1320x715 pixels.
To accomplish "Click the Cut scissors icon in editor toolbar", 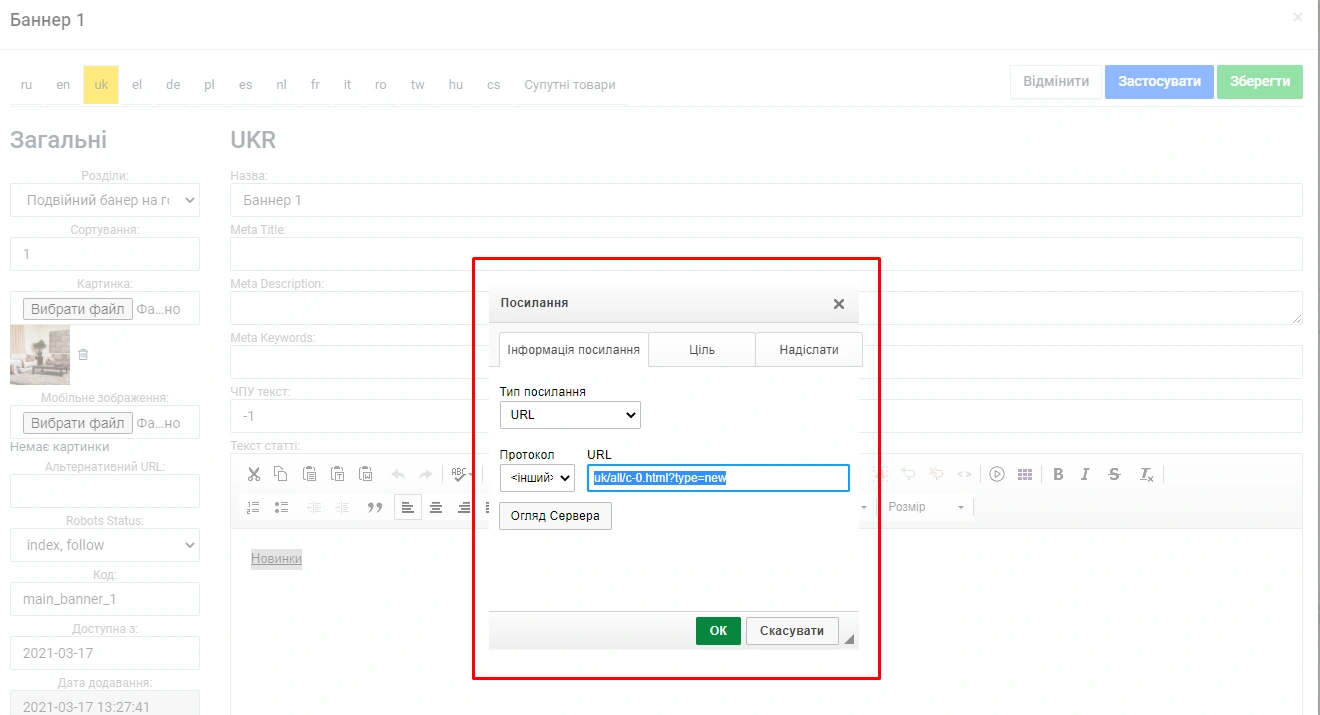I will pyautogui.click(x=254, y=475).
